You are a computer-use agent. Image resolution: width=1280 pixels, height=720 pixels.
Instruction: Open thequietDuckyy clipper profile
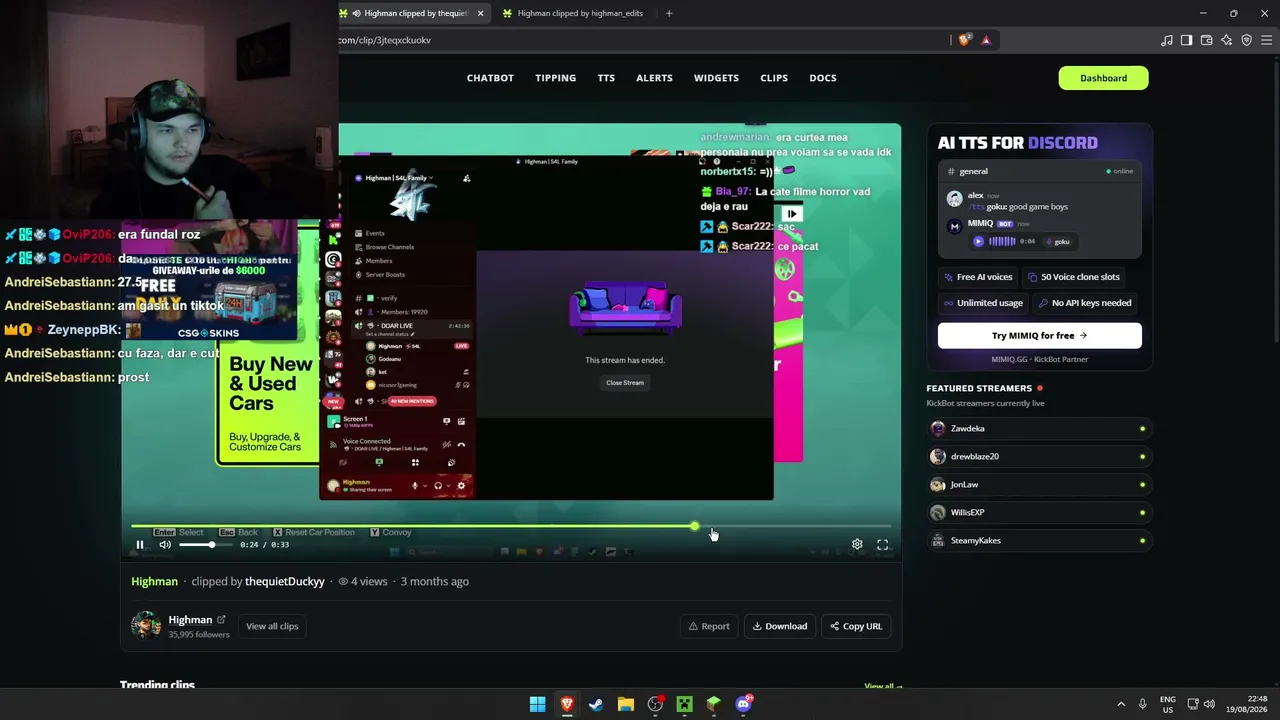285,581
